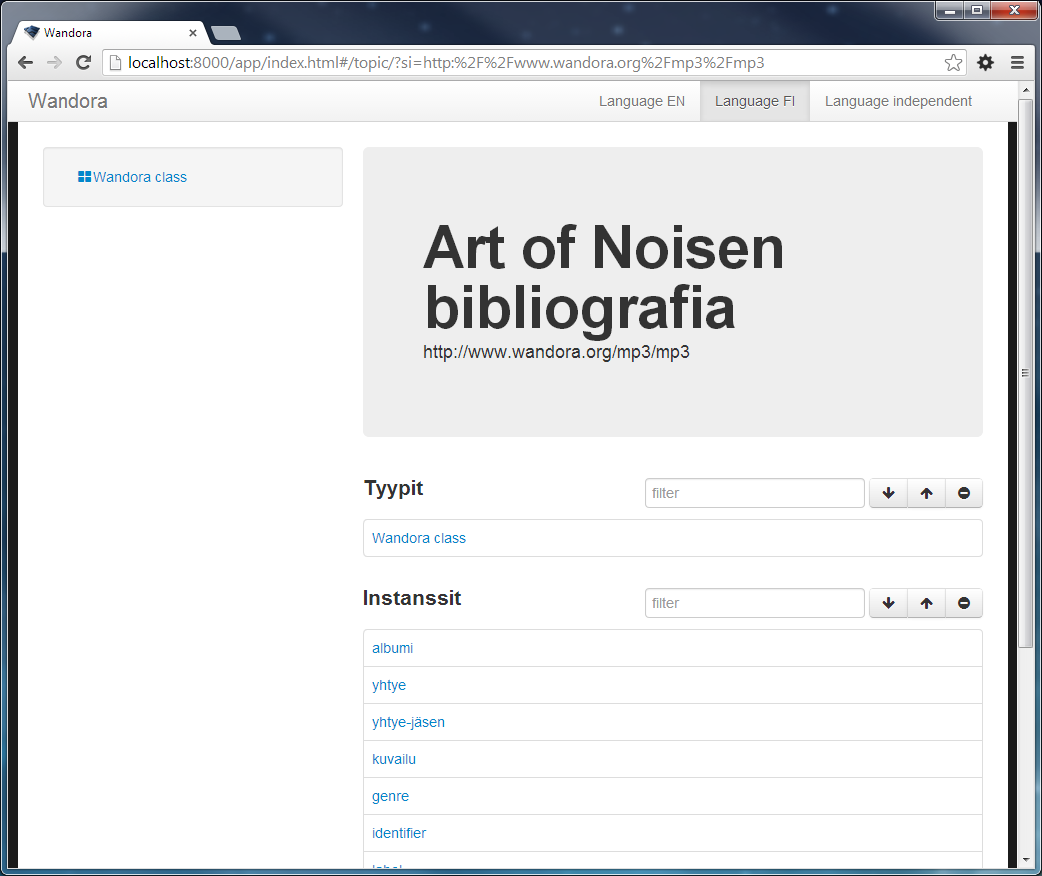Click the down arrow button beside Tyypit filter

(x=888, y=493)
